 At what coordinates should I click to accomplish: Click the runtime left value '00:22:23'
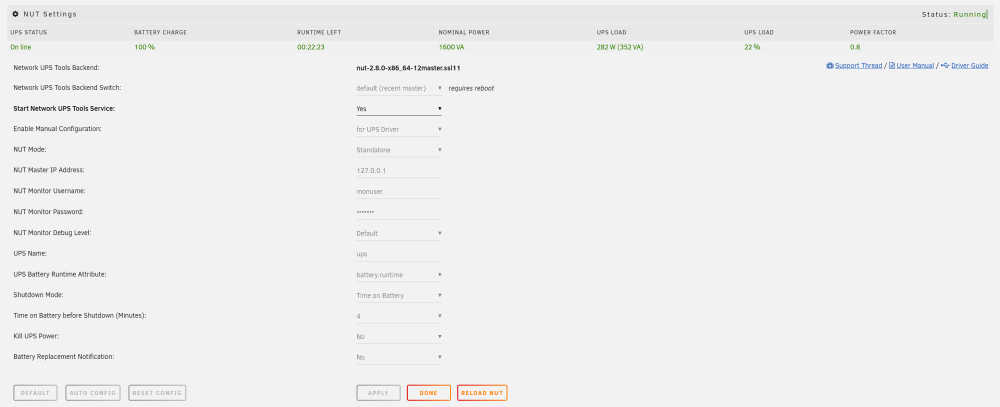tap(312, 47)
